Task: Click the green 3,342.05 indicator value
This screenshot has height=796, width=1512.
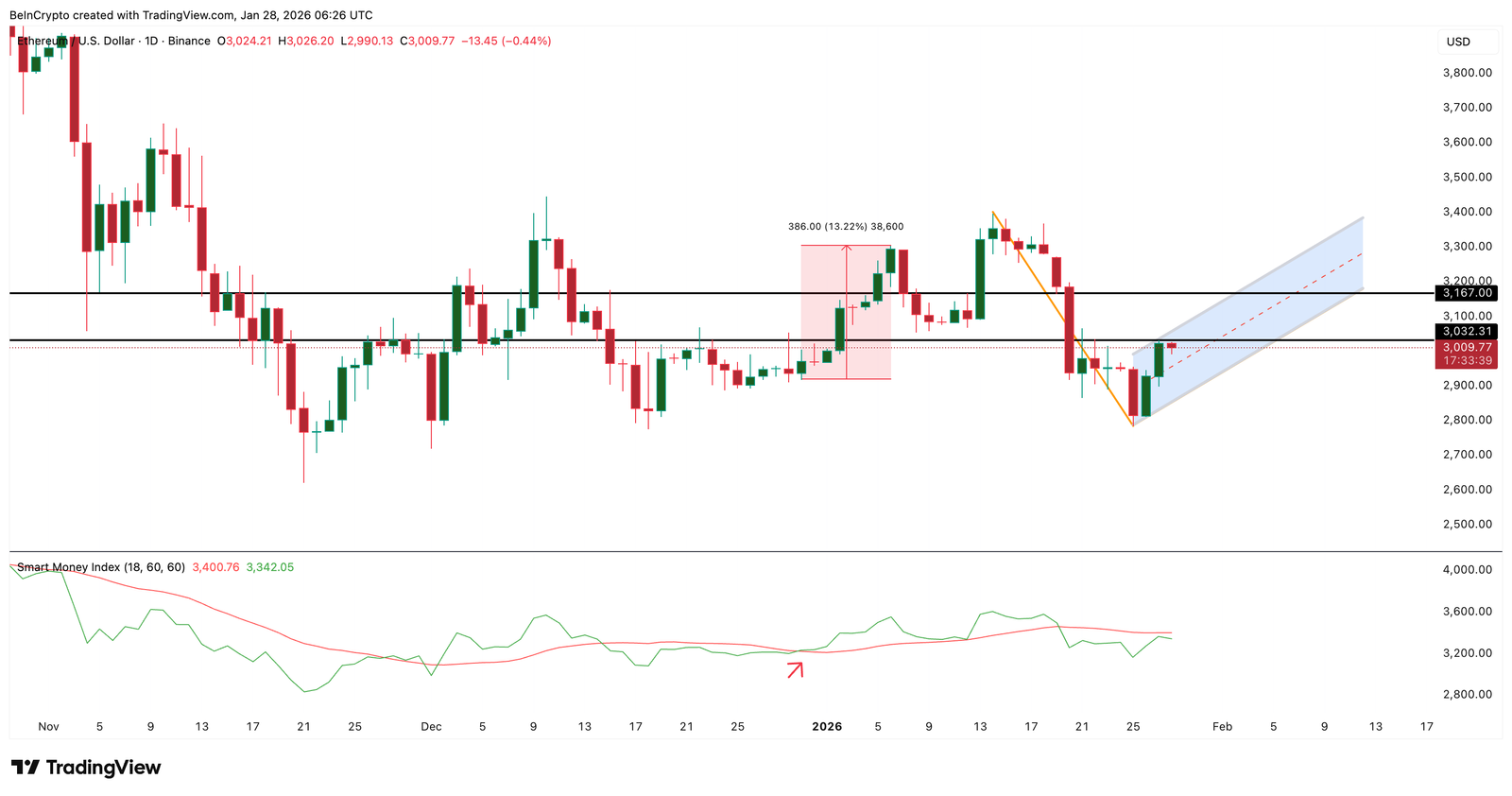Action: tap(269, 567)
